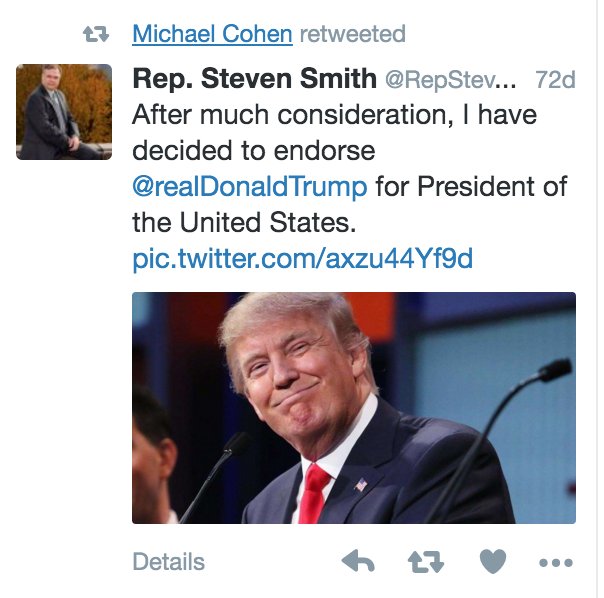Click the "for President of" tweet text

coord(471,187)
